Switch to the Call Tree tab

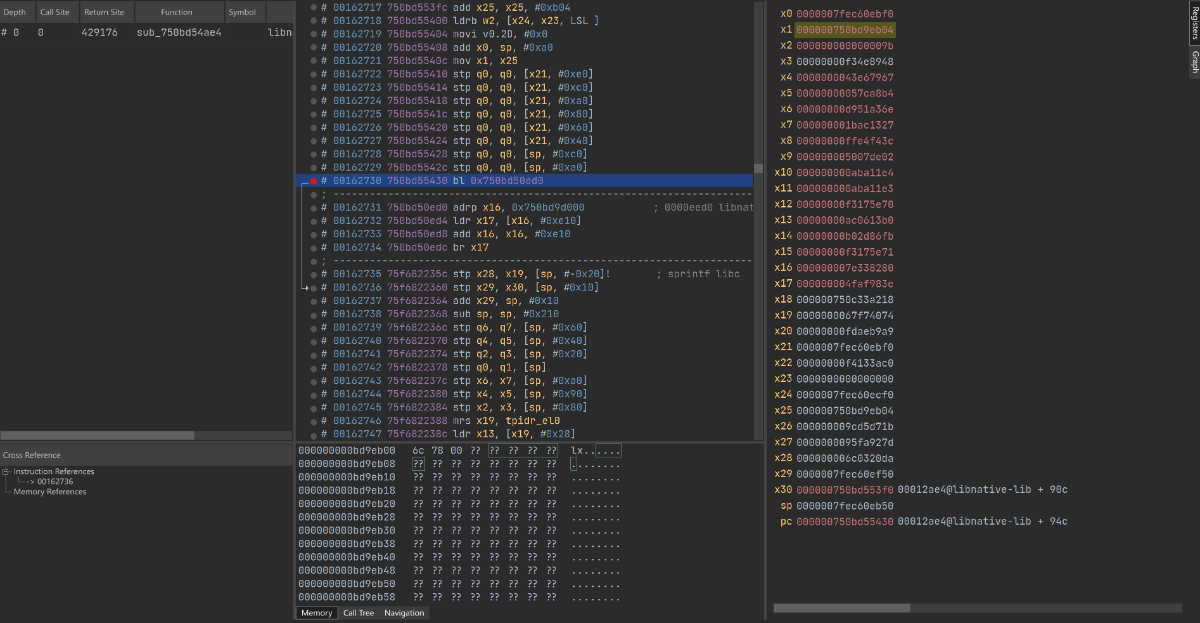[x=358, y=613]
